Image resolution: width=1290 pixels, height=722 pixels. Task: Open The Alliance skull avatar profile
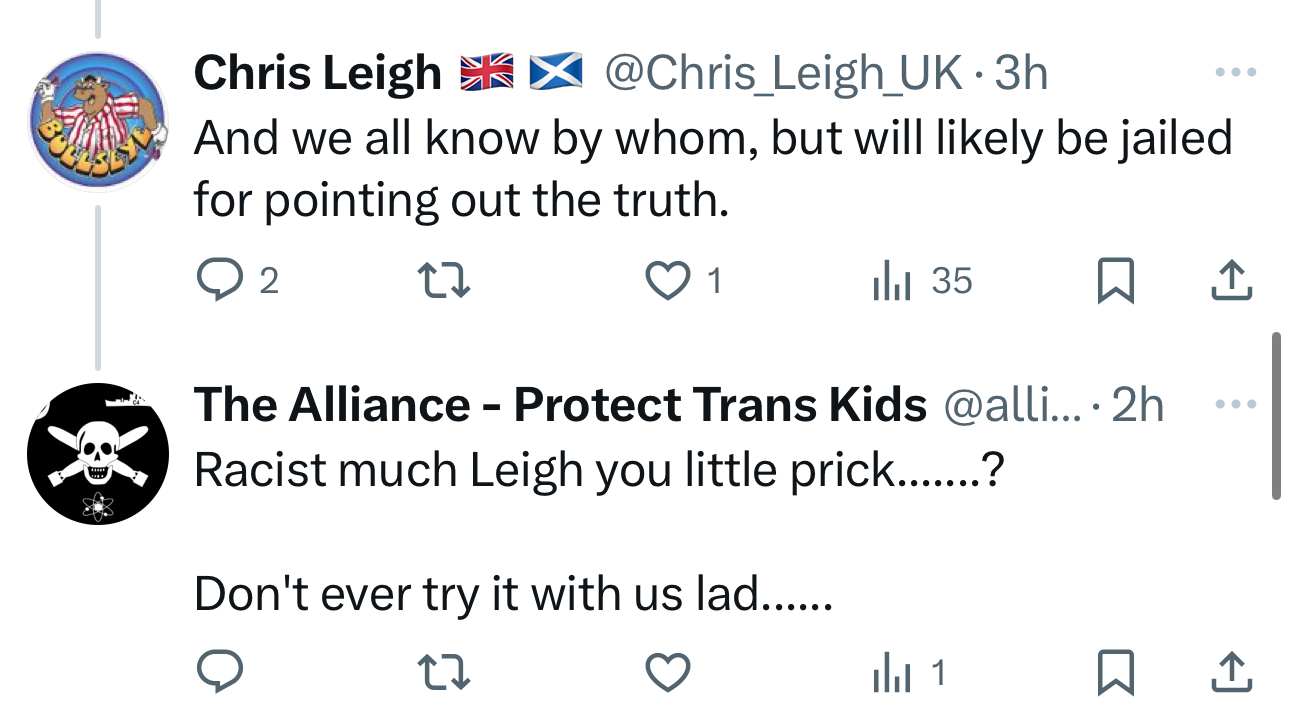click(95, 454)
